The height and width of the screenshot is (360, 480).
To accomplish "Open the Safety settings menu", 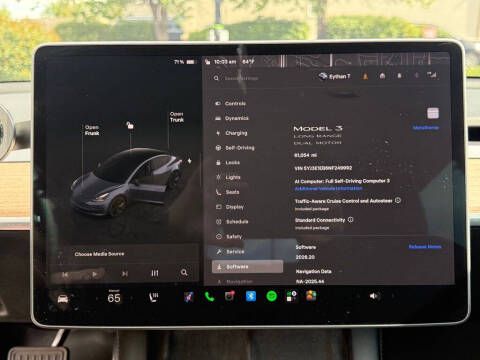I will 229,237.
